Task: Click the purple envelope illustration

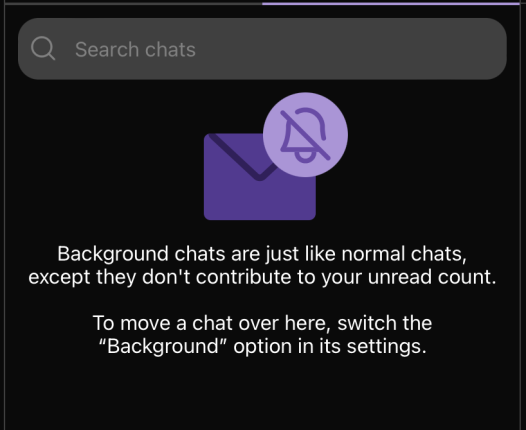Action: (260, 177)
